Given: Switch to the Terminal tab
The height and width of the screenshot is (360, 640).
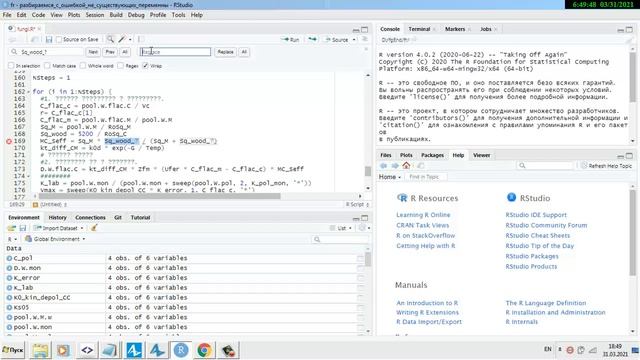Looking at the screenshot, I should pos(419,29).
